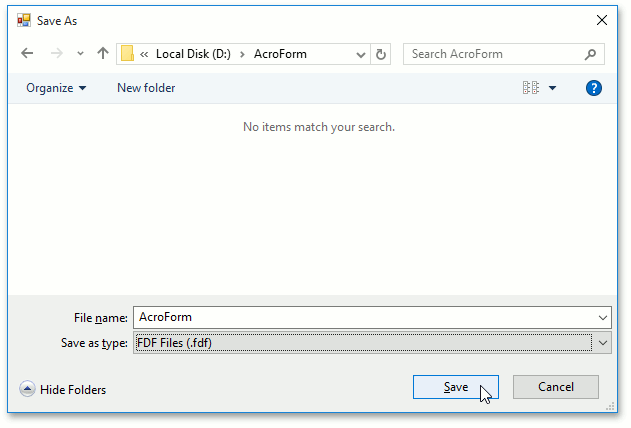Expand the address bar history dropdown
631x428 pixels.
click(359, 54)
